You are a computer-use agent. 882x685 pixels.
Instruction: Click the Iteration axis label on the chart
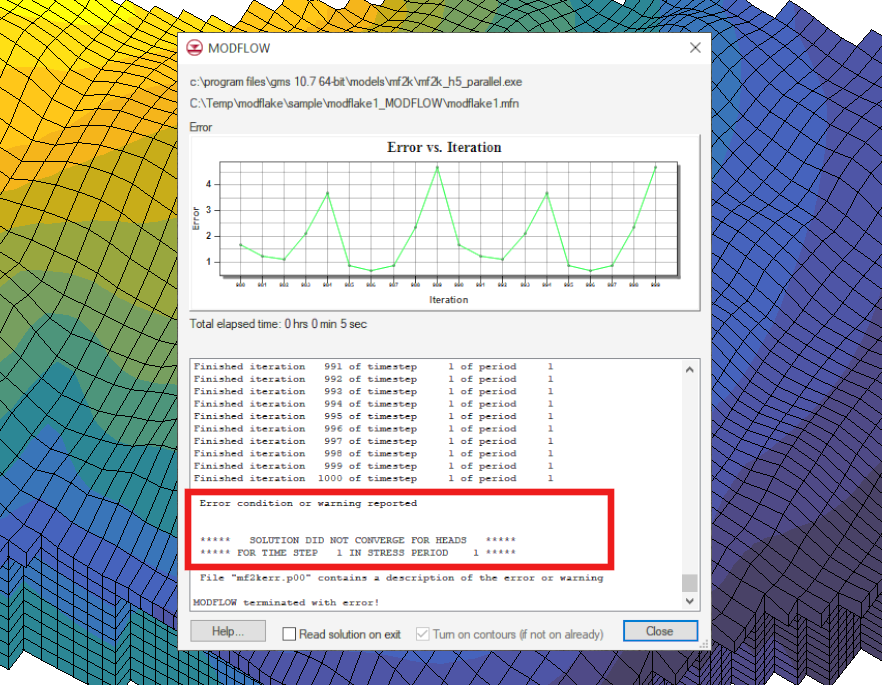tap(448, 299)
